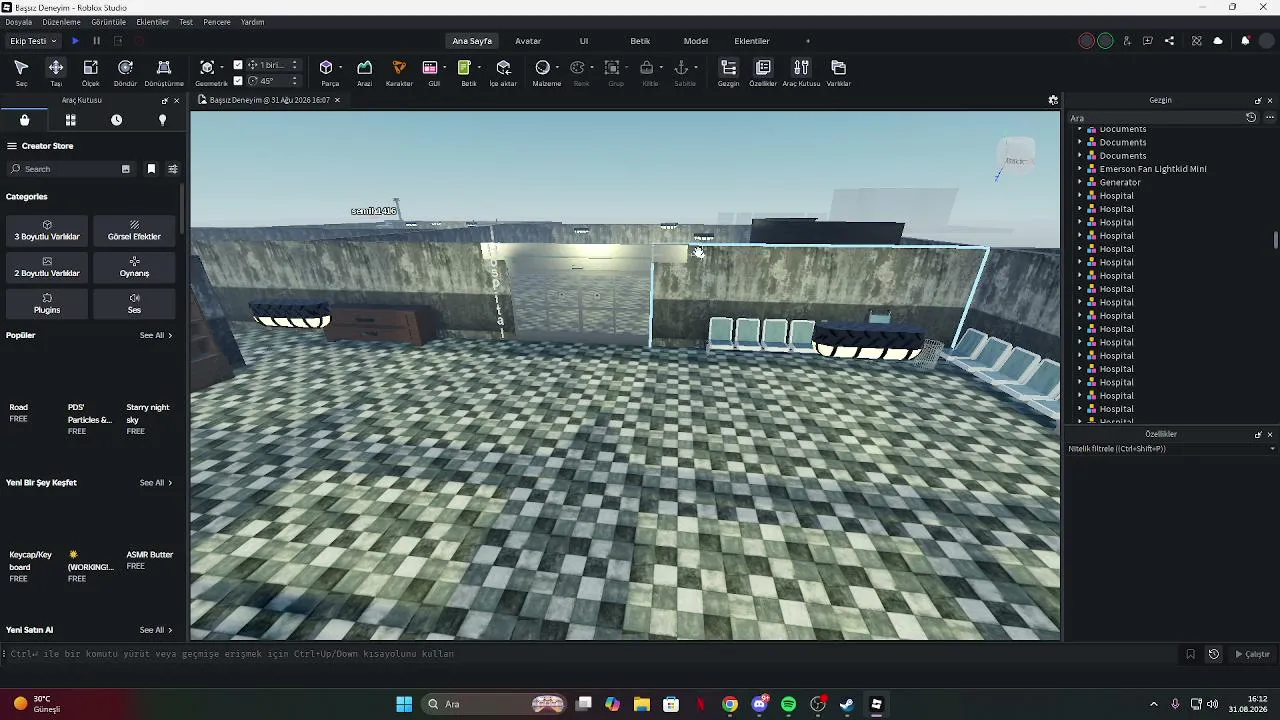Click See All next to Yeni Bir Şey Keşfet
1280x720 pixels.
[156, 483]
